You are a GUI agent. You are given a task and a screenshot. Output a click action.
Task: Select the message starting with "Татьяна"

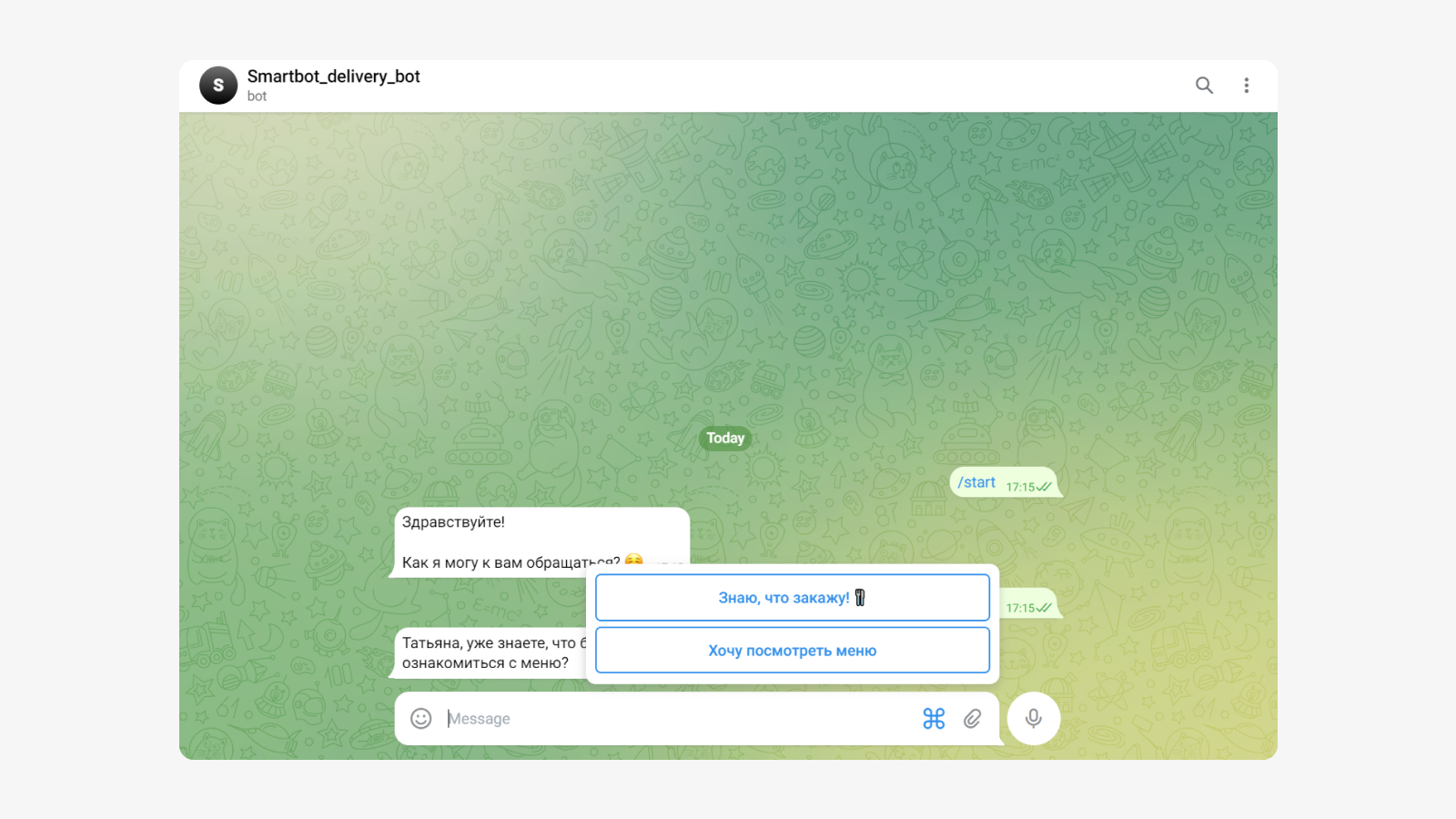click(x=491, y=652)
